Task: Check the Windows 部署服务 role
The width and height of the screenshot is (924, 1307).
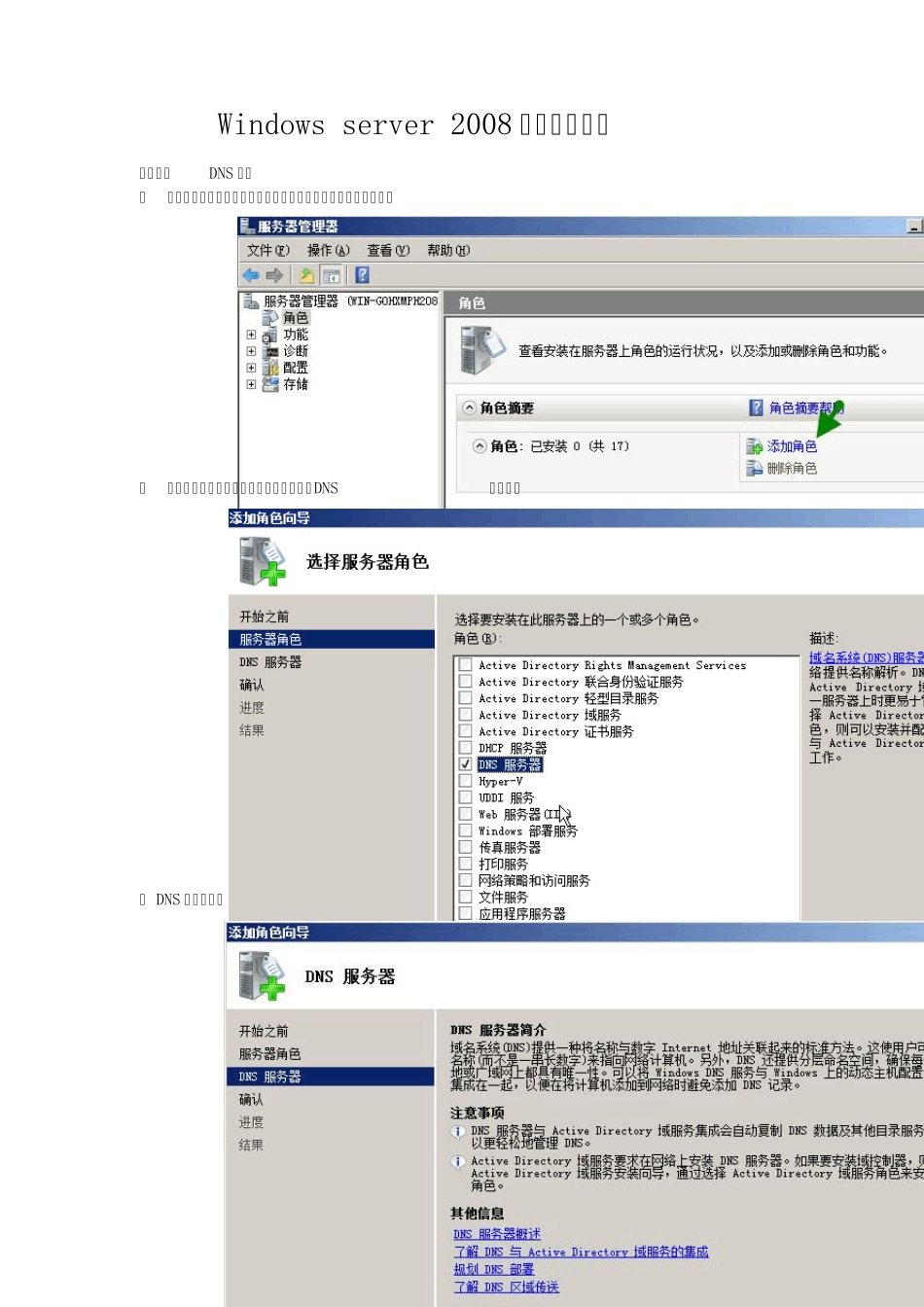Action: 465,830
